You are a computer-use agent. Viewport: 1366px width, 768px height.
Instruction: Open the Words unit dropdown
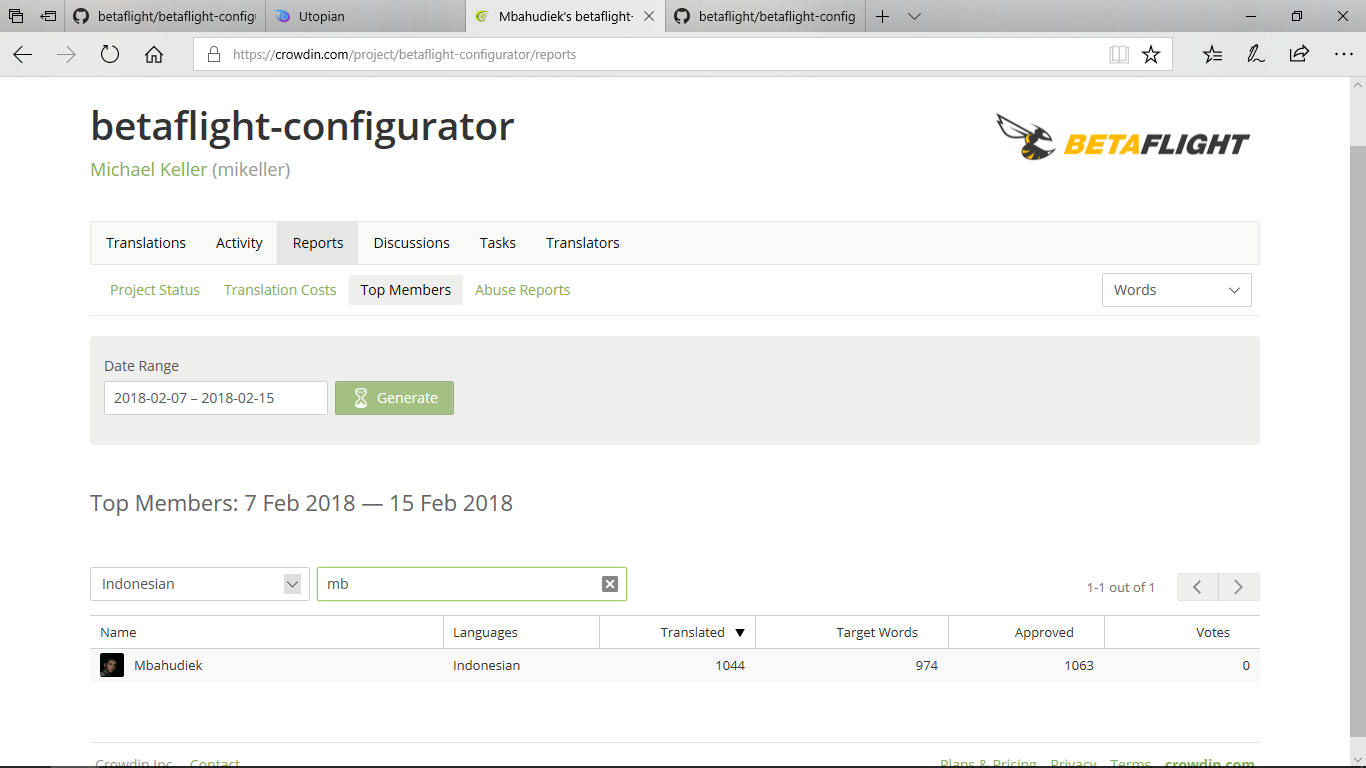pyautogui.click(x=1177, y=290)
